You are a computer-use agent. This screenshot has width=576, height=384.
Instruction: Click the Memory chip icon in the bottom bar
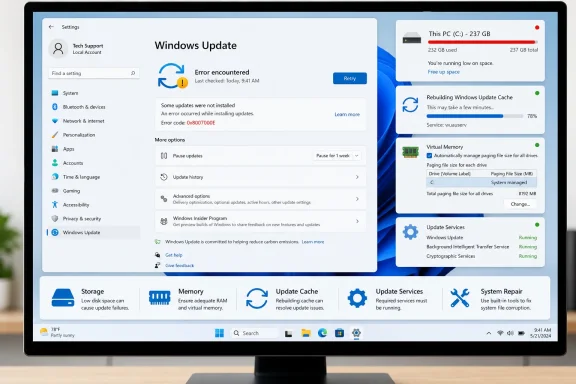pyautogui.click(x=159, y=298)
